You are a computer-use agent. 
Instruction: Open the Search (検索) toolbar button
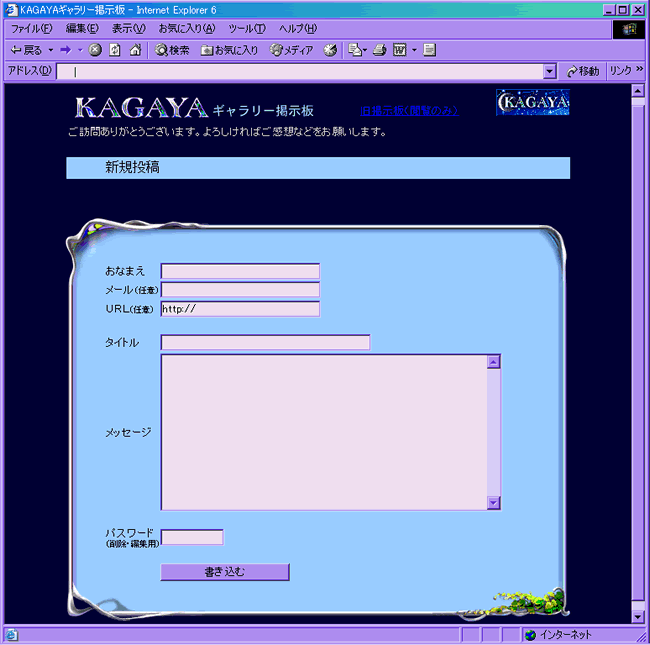[x=172, y=50]
